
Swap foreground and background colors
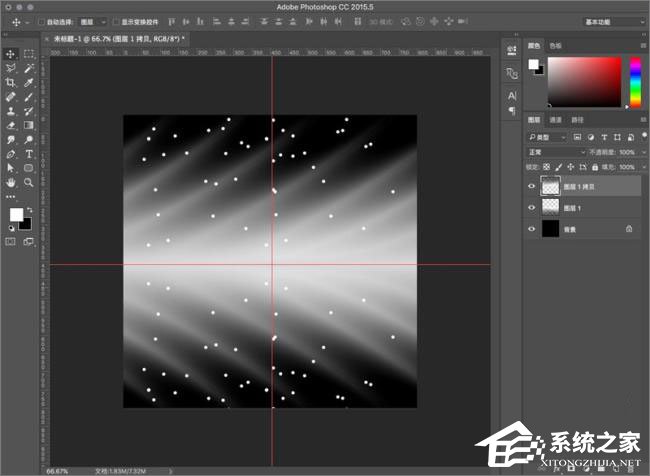(x=30, y=210)
